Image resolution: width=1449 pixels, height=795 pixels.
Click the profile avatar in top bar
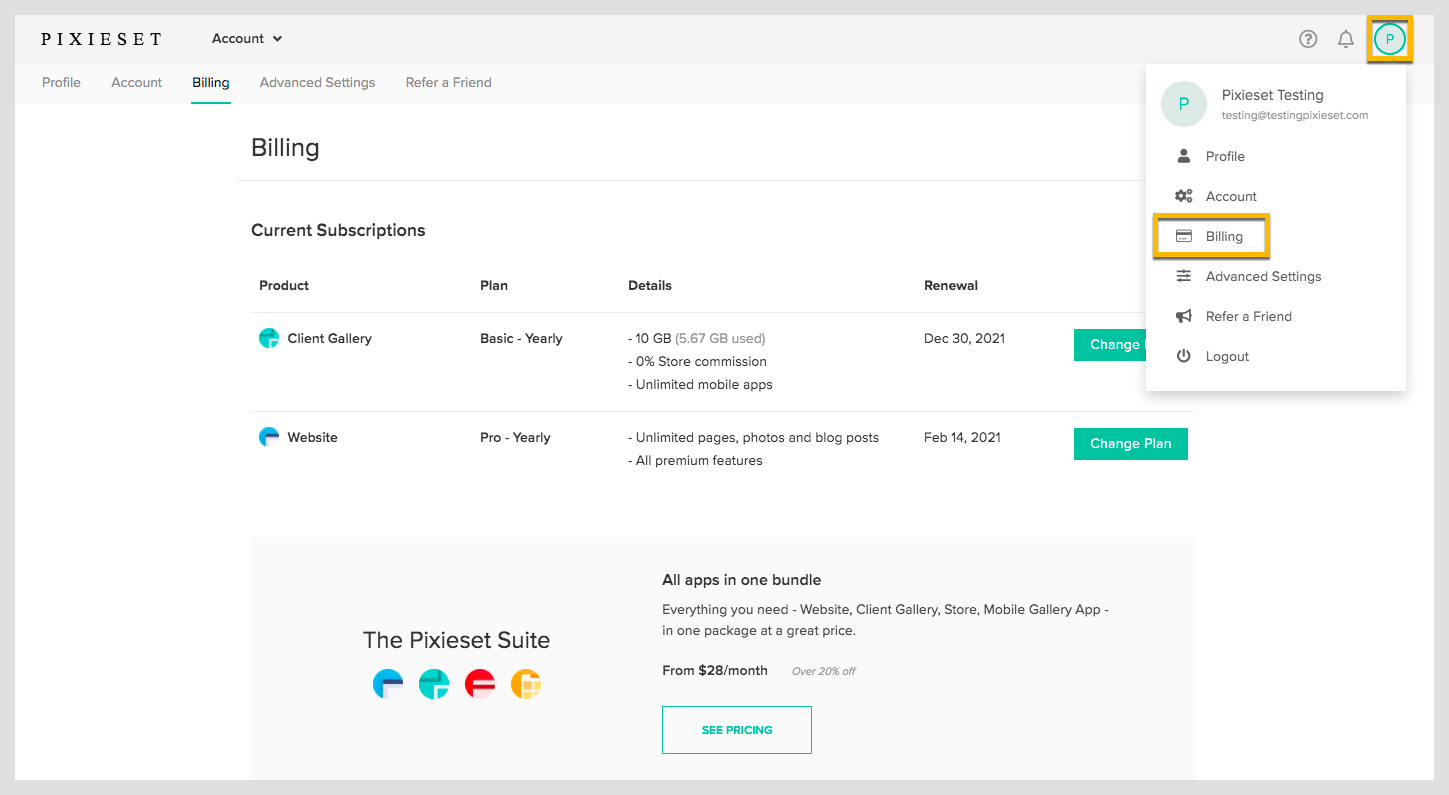[x=1390, y=39]
